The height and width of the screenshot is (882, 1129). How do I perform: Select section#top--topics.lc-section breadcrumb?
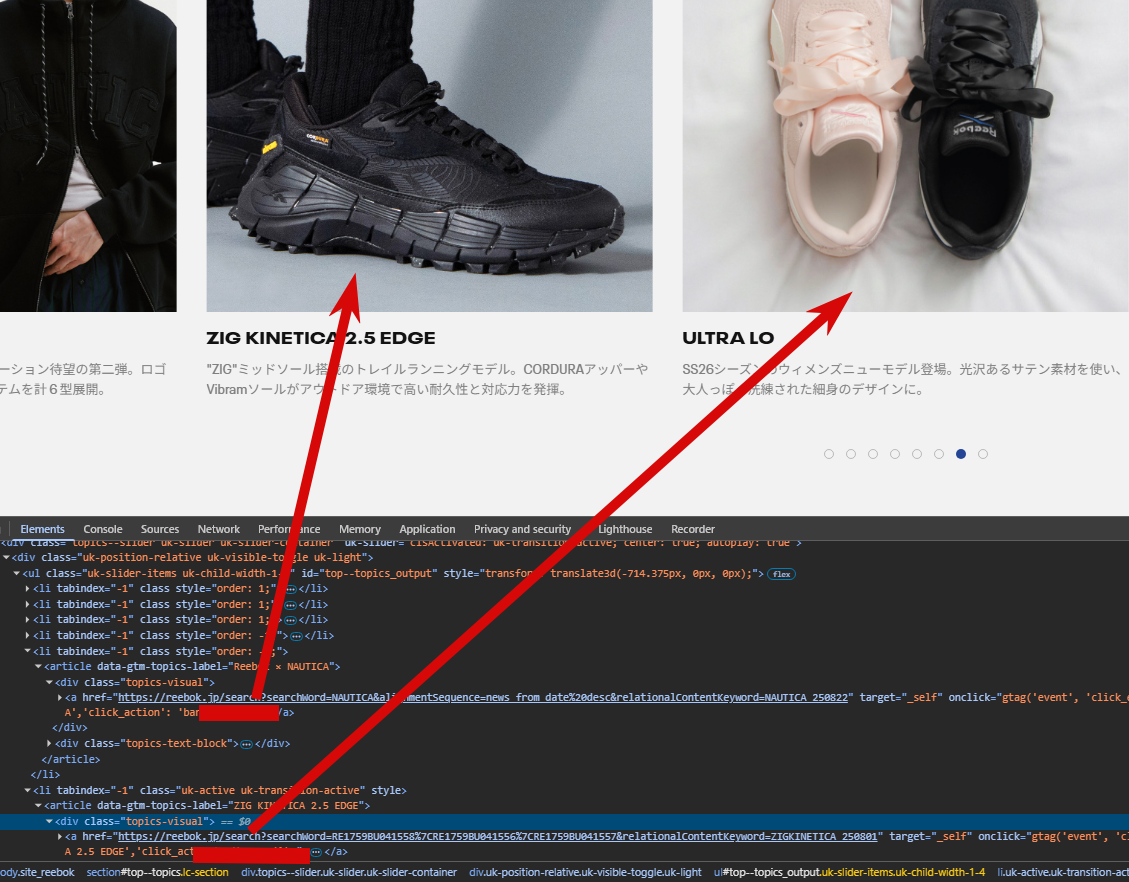coord(158,872)
